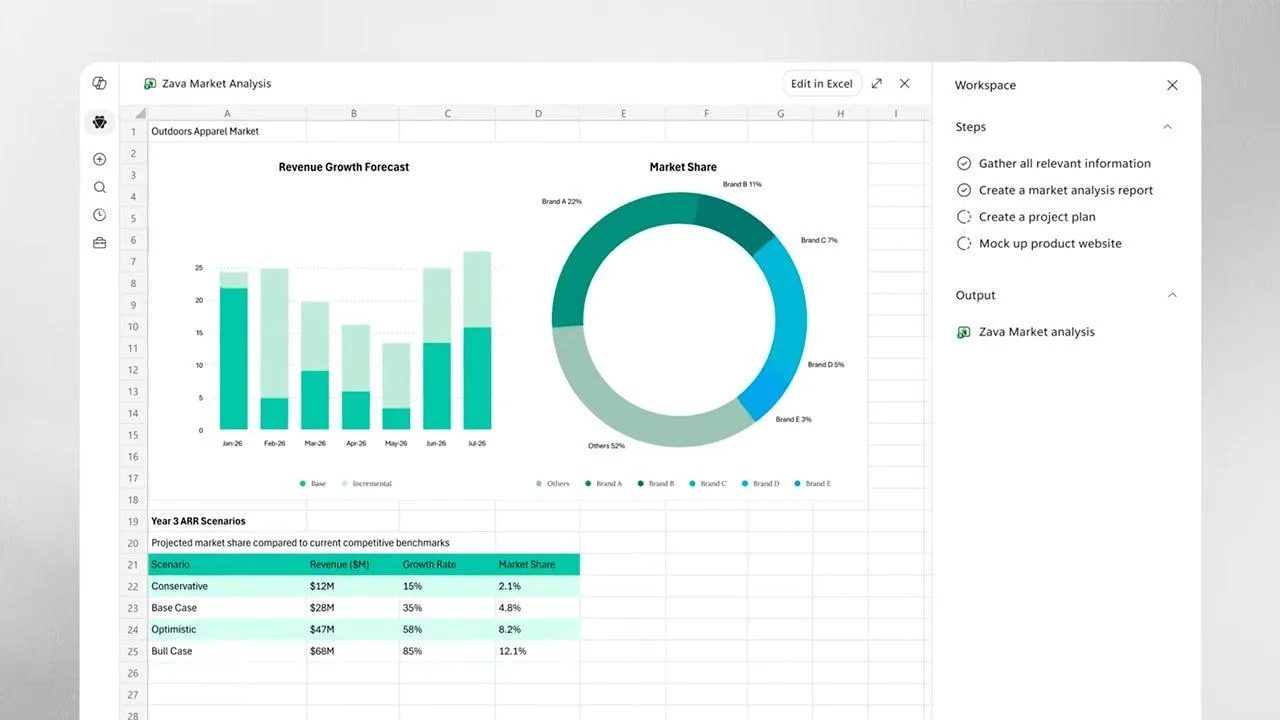Screen dimensions: 1280x720
Task: Collapse the Output section
Action: coord(1172,295)
